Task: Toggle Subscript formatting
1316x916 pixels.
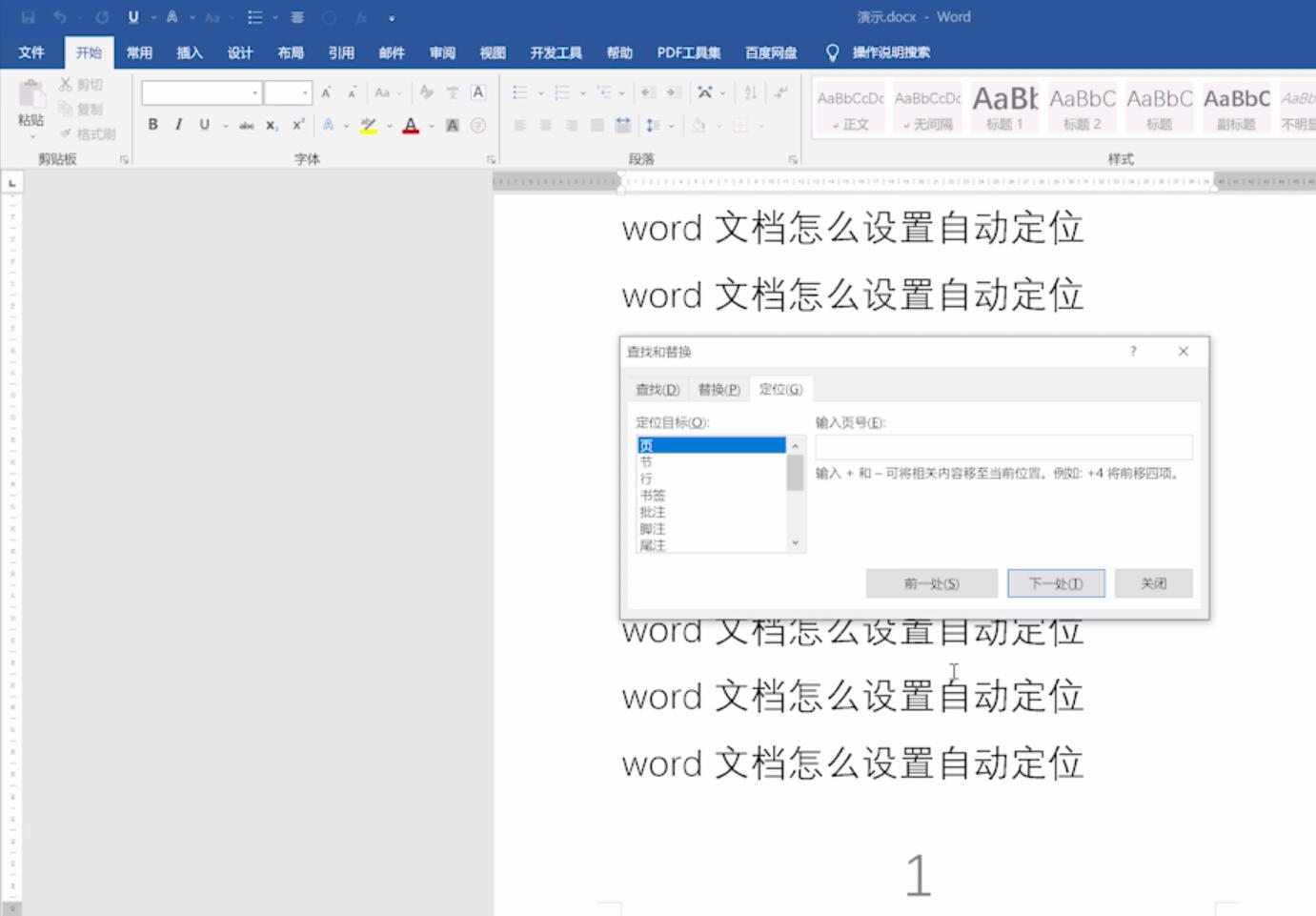Action: click(273, 125)
